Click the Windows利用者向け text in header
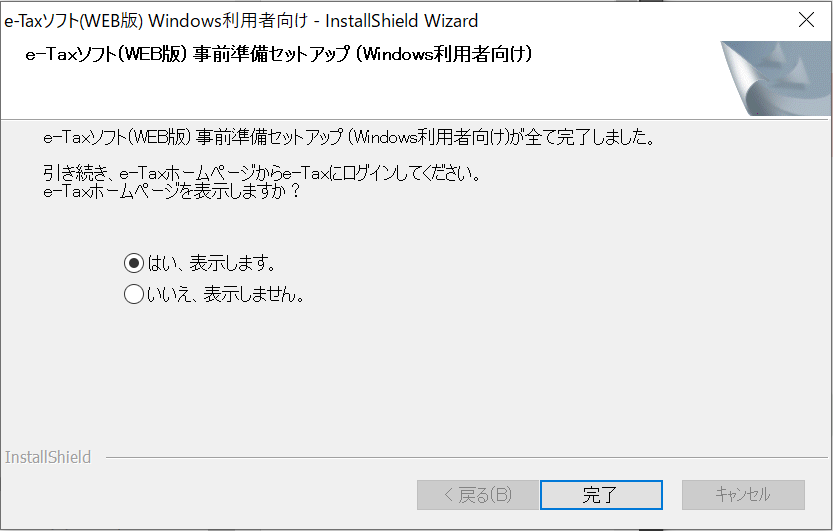 point(444,54)
